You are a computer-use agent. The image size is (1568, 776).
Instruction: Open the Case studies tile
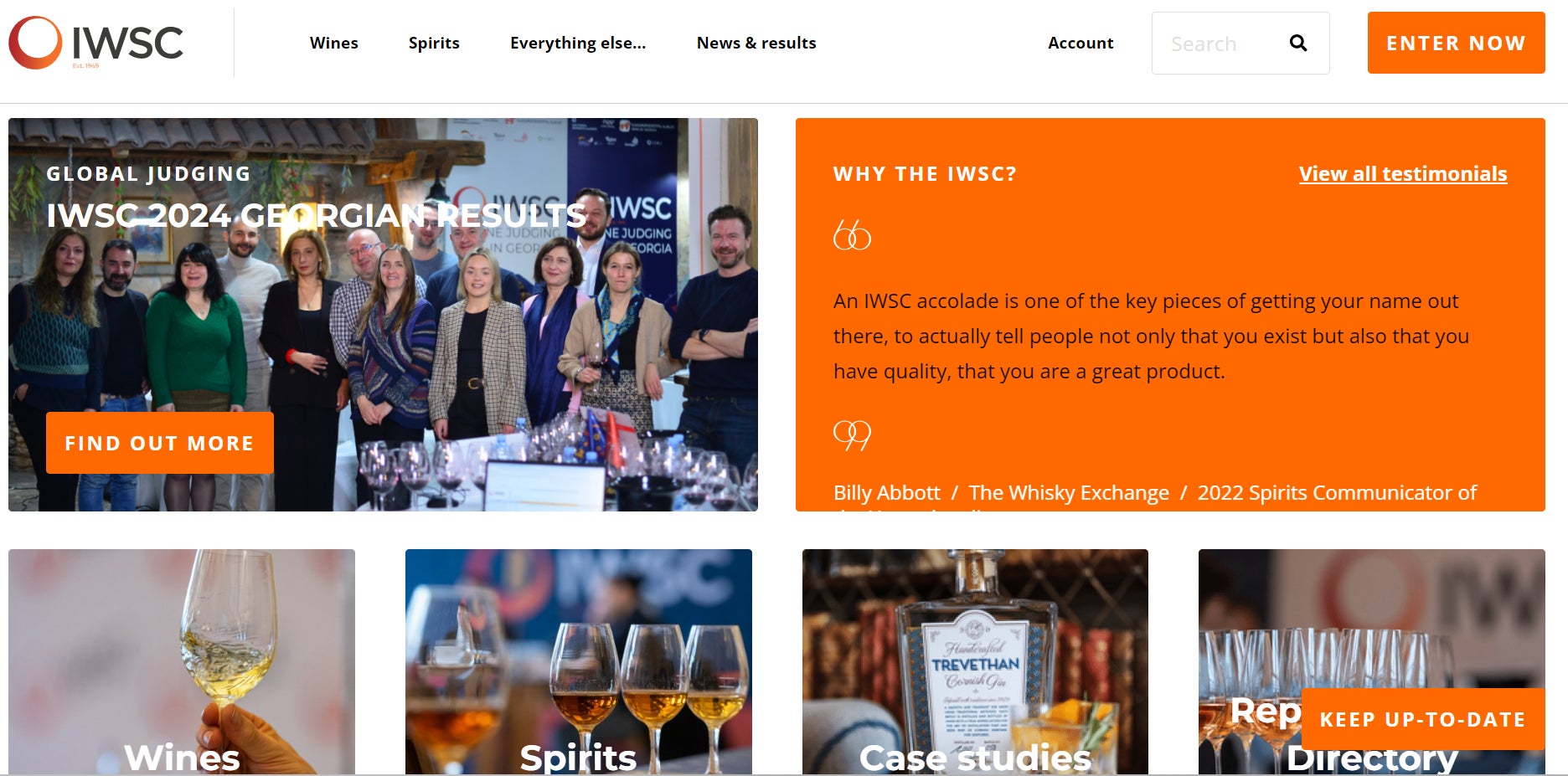(x=975, y=661)
